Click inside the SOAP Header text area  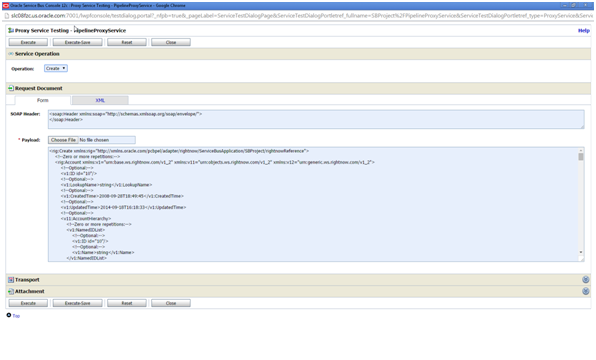click(316, 119)
